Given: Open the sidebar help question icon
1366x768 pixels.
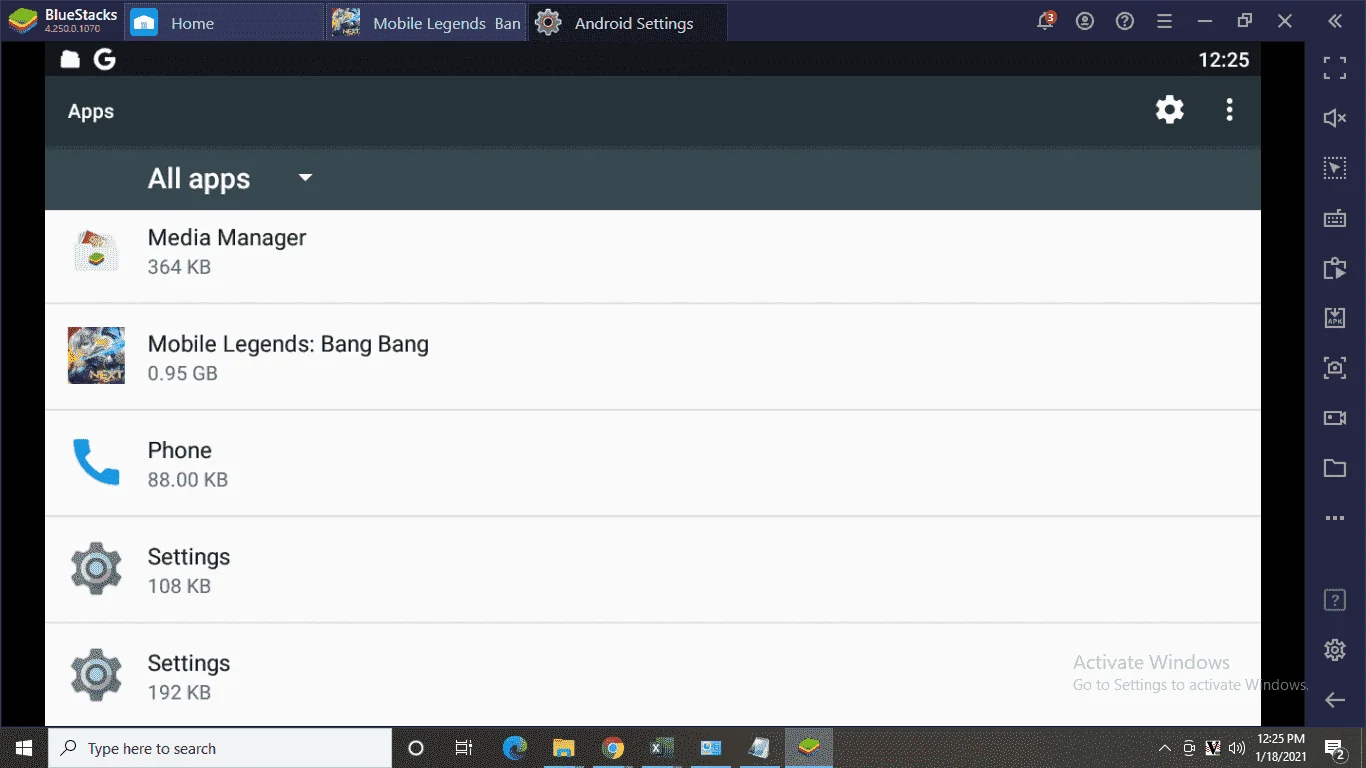Looking at the screenshot, I should (1335, 600).
